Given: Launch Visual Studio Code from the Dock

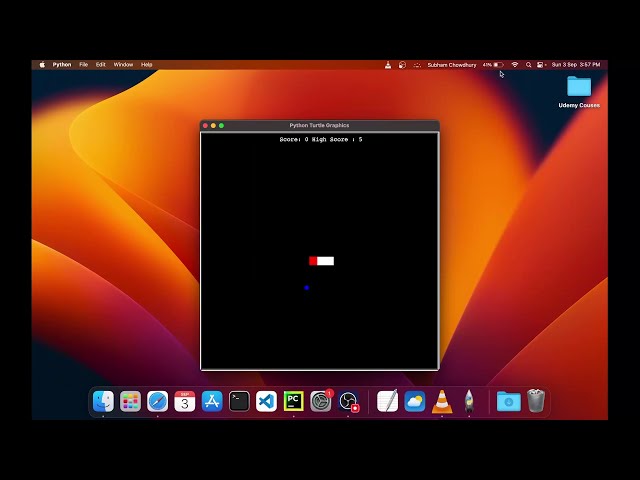Looking at the screenshot, I should pyautogui.click(x=266, y=401).
